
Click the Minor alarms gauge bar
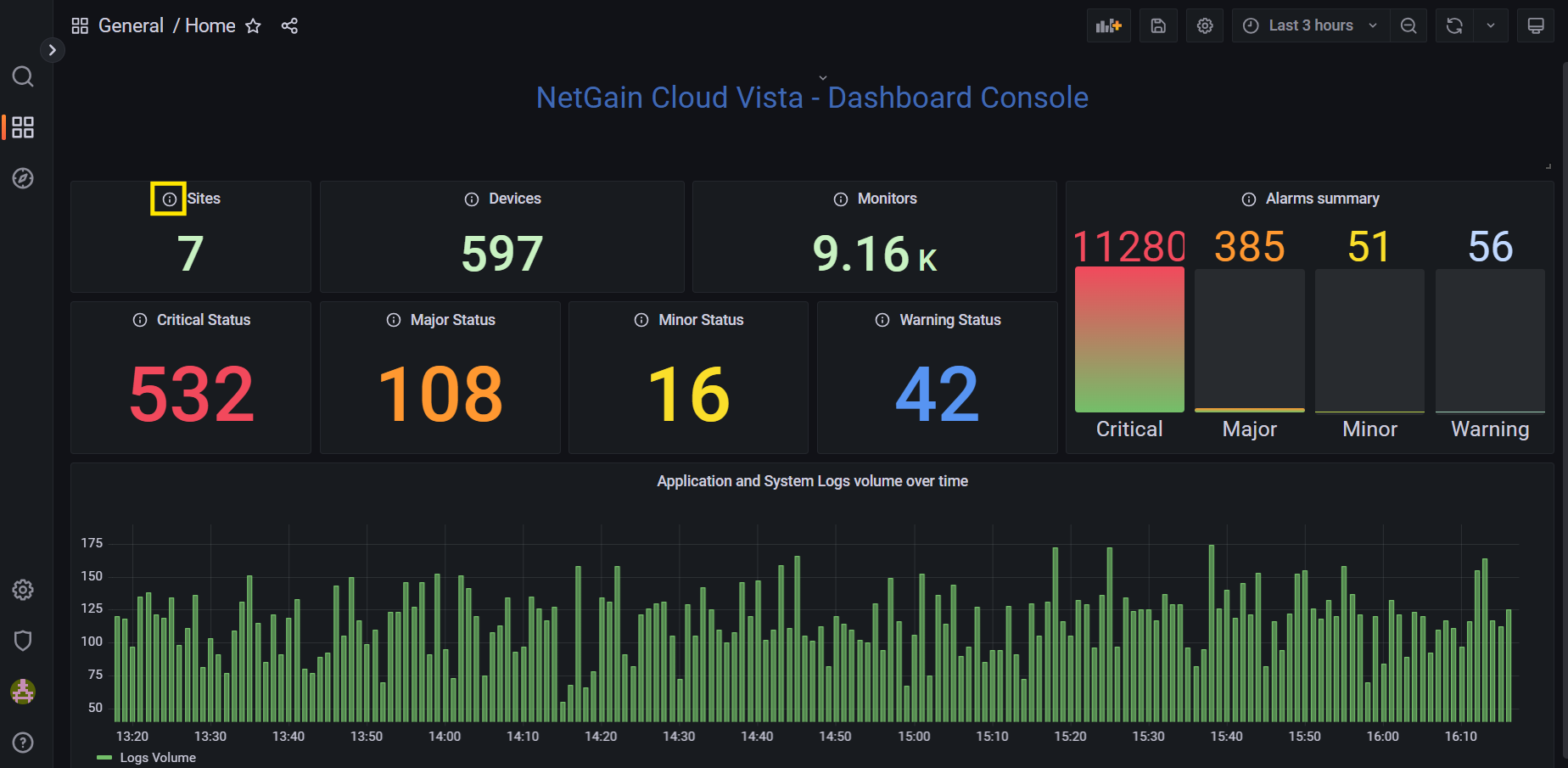(x=1369, y=340)
